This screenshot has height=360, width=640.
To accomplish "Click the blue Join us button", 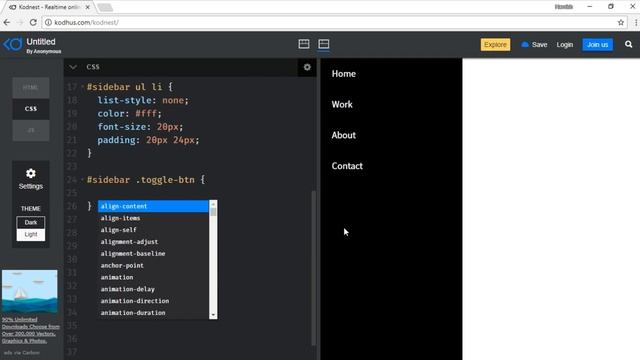I will point(598,44).
